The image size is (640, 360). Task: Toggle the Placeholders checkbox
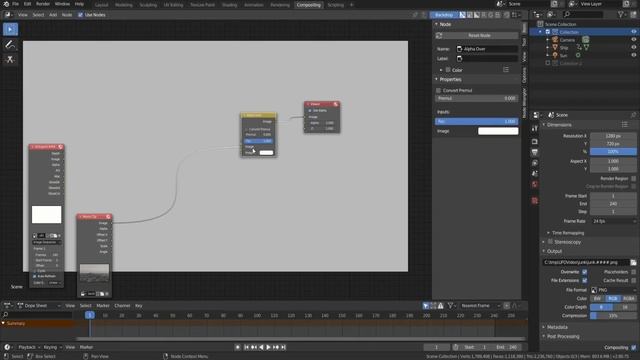[633, 272]
